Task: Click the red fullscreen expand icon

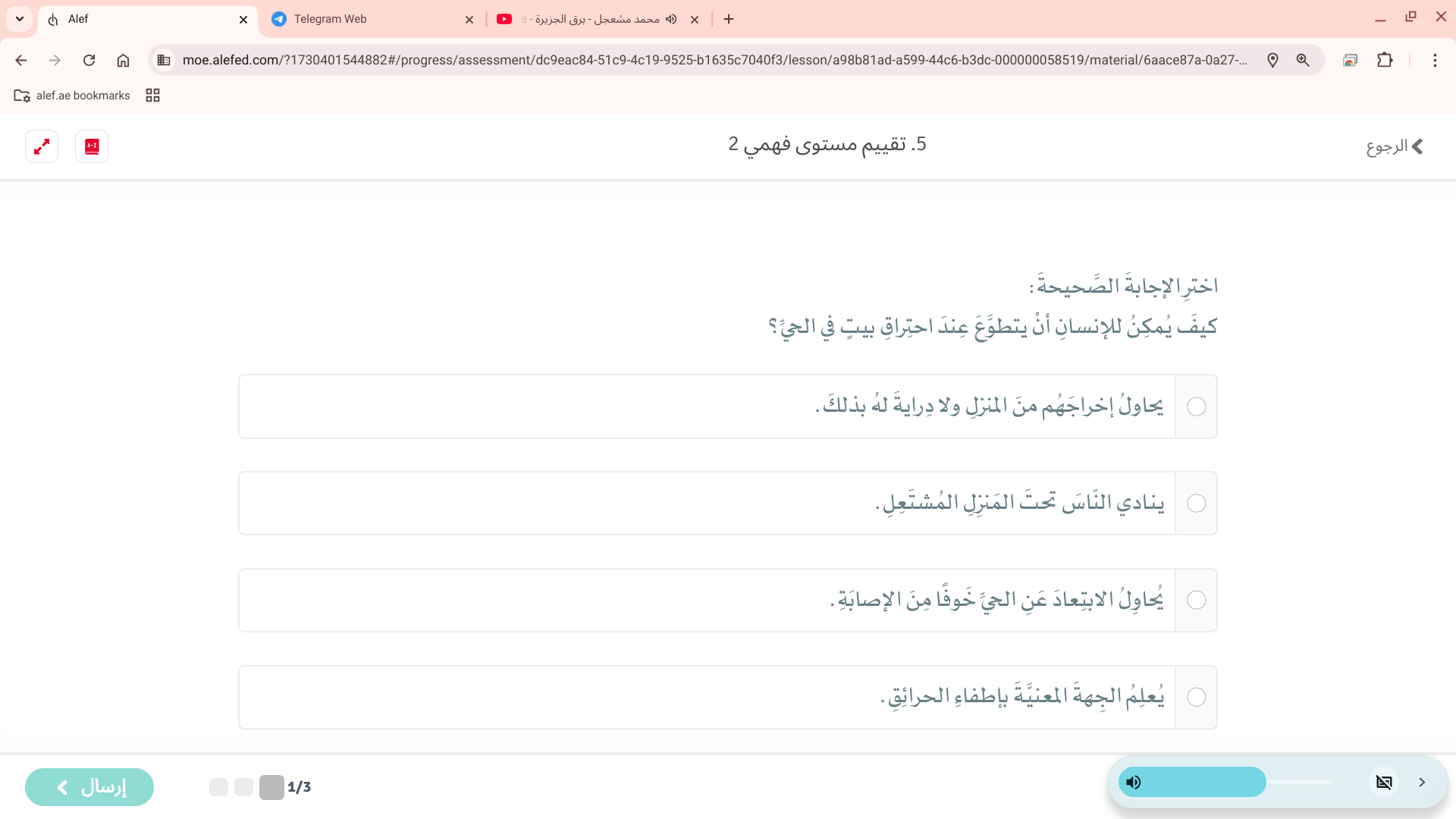Action: coord(42,146)
